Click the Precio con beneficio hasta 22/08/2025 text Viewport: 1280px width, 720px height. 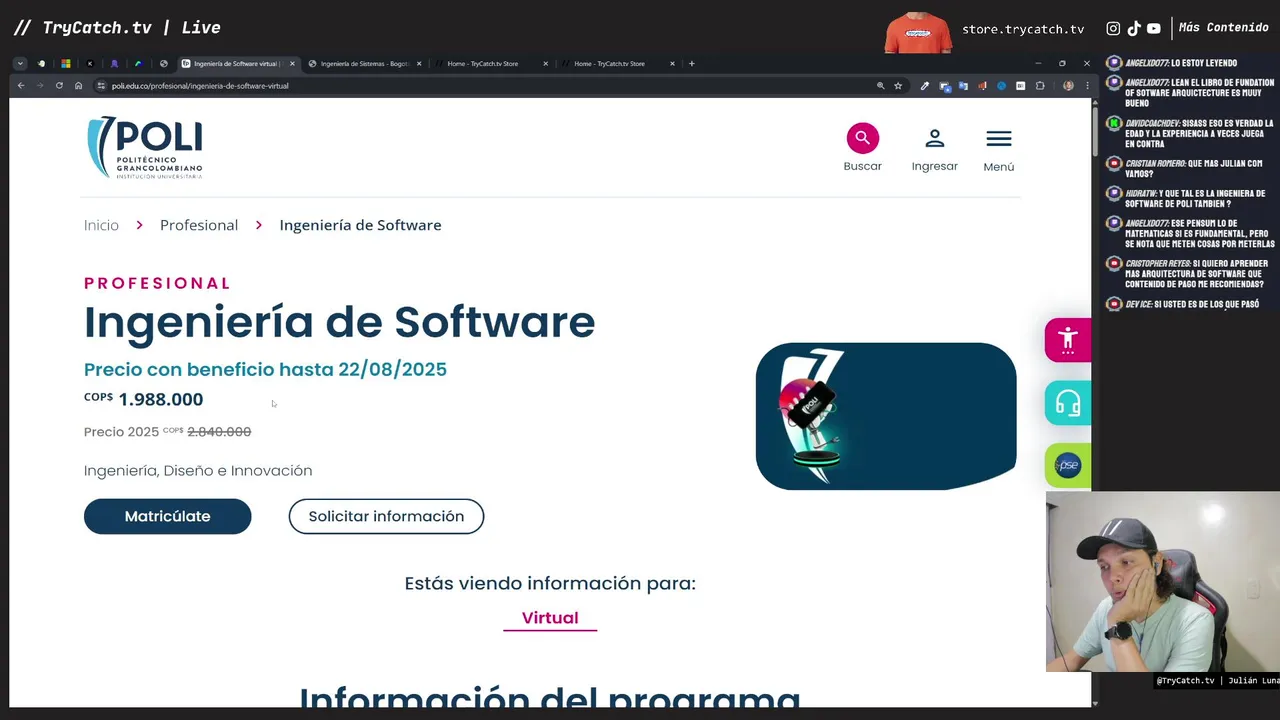point(265,369)
